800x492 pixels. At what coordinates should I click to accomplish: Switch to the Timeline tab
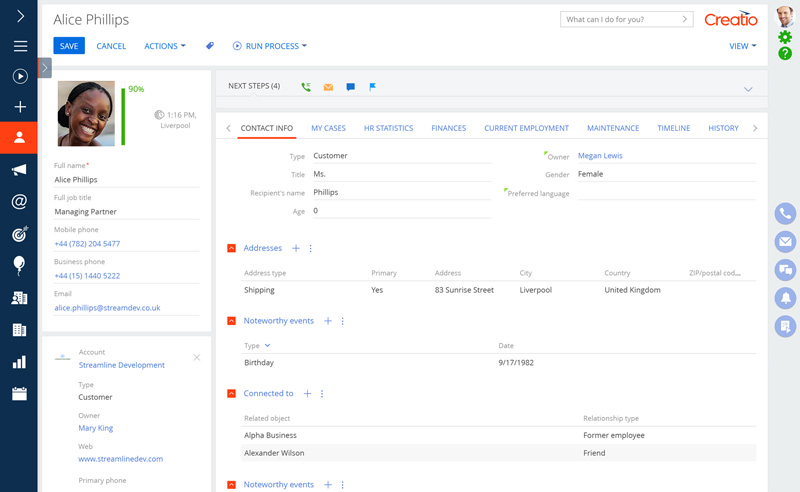(673, 128)
